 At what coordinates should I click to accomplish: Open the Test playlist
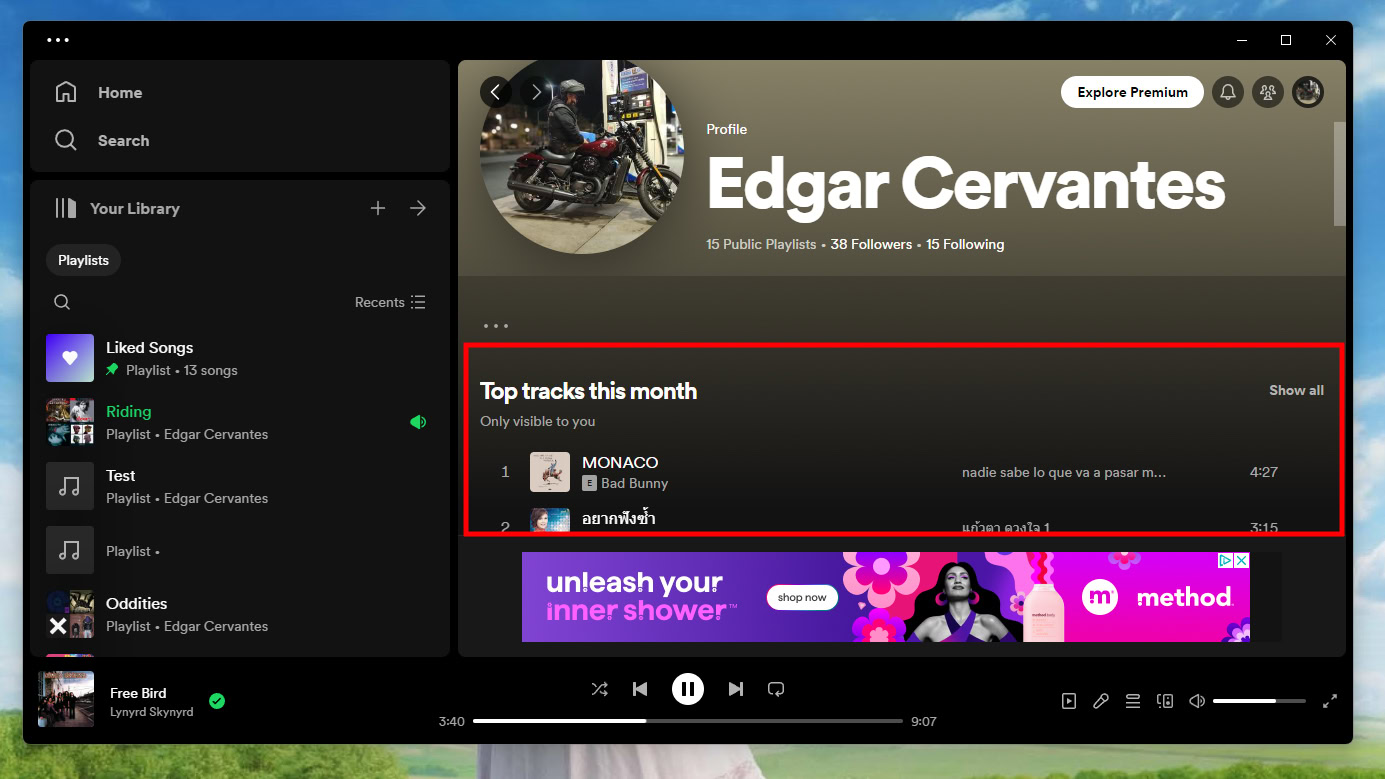point(240,486)
